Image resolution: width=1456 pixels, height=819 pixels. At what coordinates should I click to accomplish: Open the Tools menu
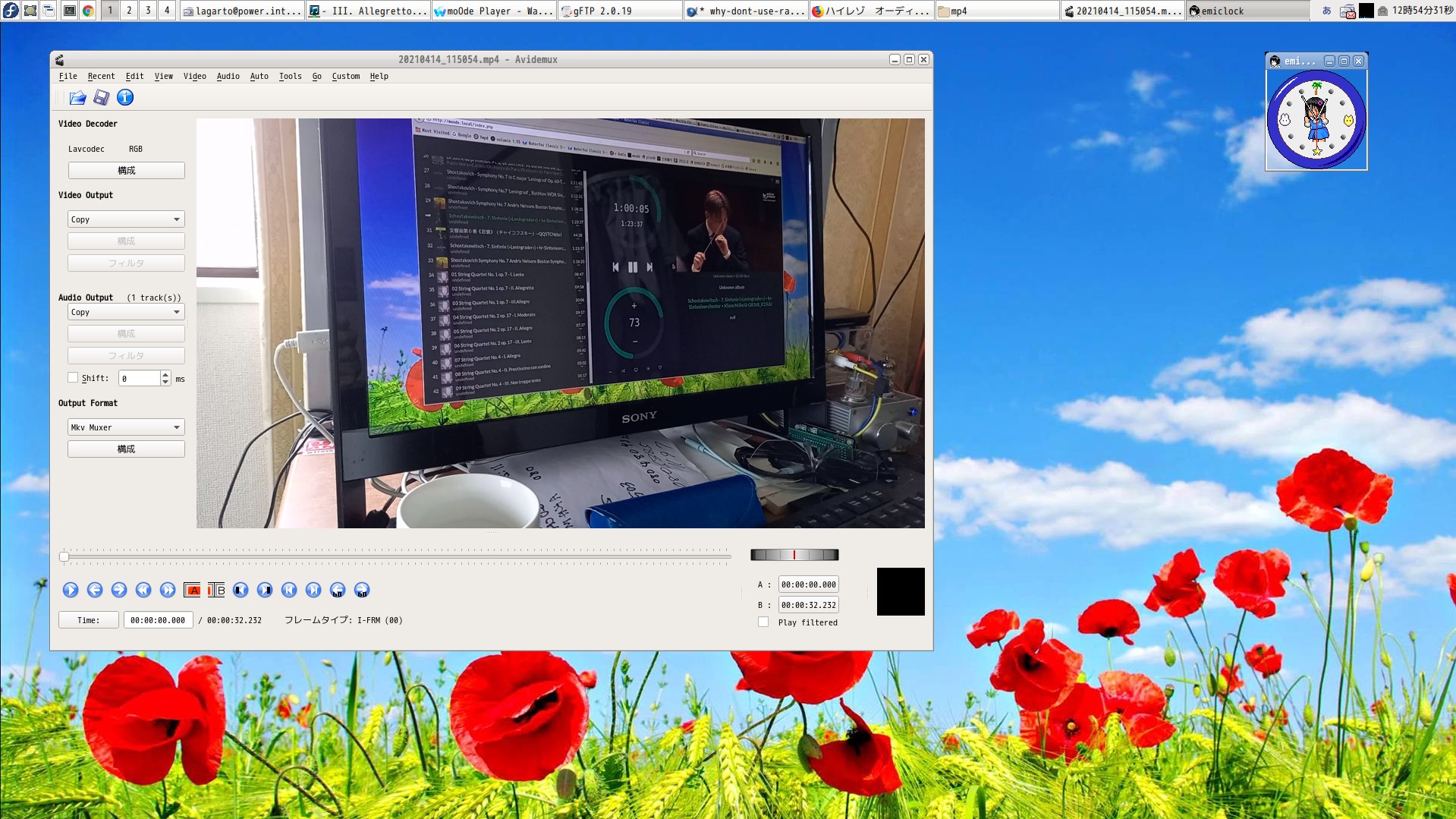tap(290, 76)
